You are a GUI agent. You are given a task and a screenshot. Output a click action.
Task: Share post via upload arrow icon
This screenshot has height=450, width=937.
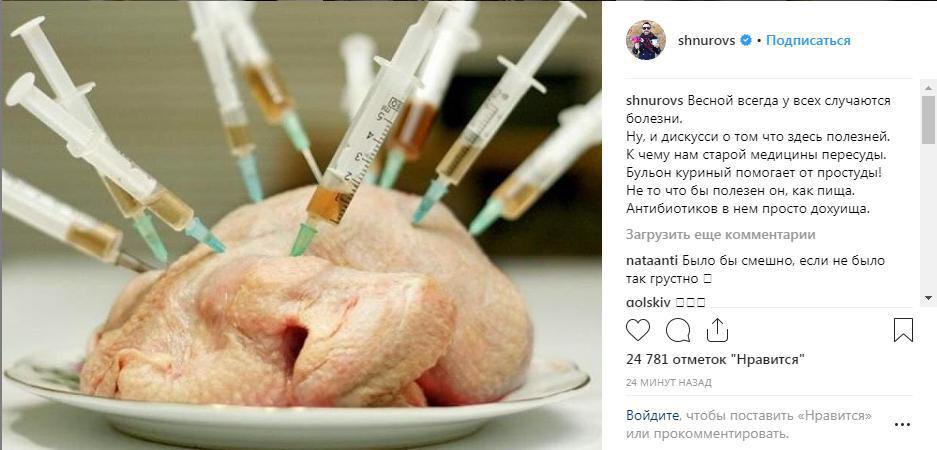(717, 330)
